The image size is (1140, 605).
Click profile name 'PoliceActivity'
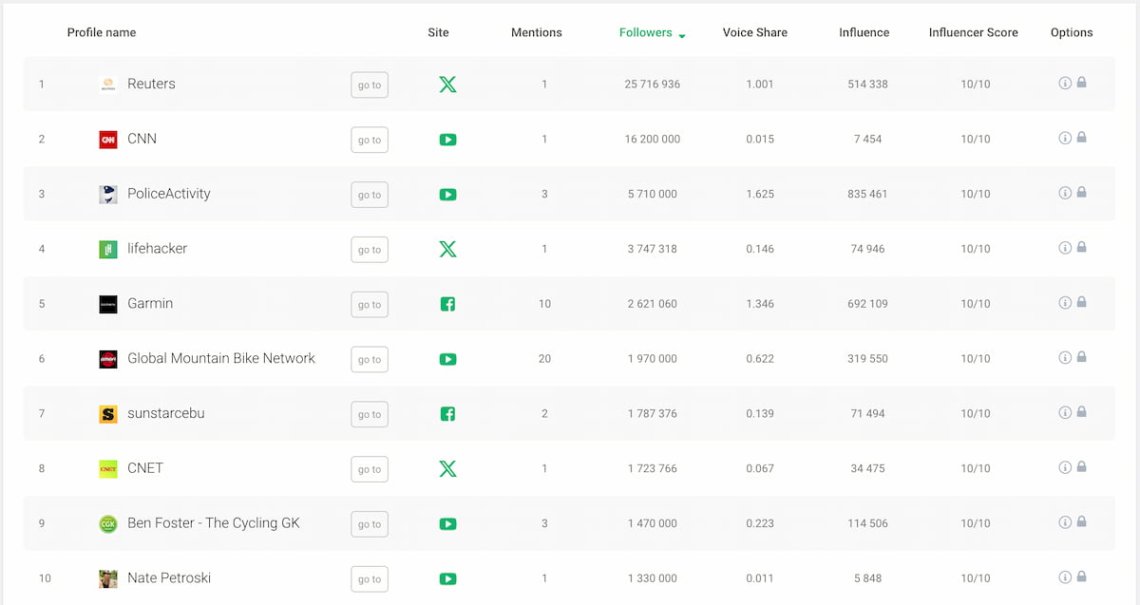coord(169,193)
